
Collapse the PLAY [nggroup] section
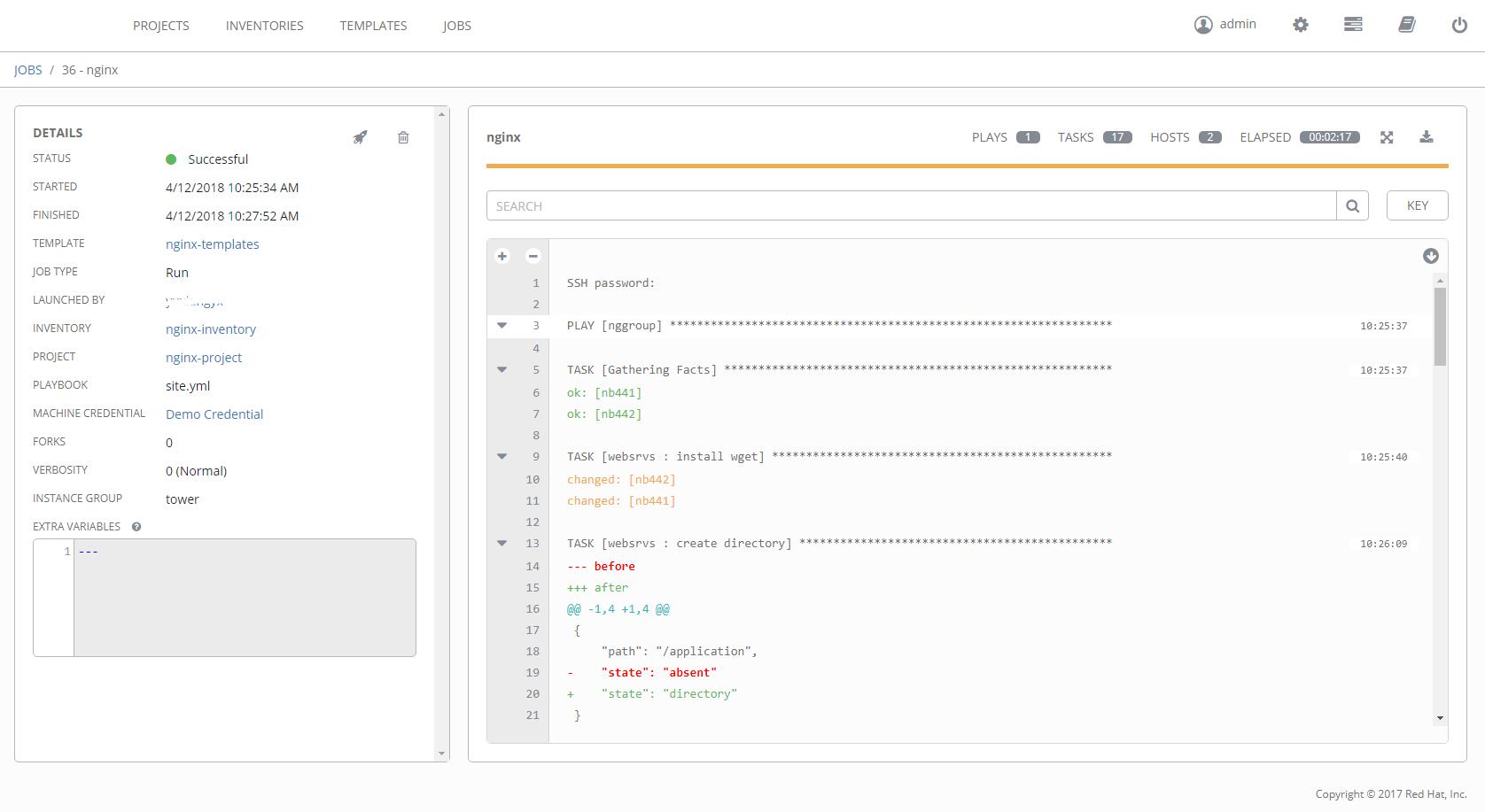[x=501, y=326]
